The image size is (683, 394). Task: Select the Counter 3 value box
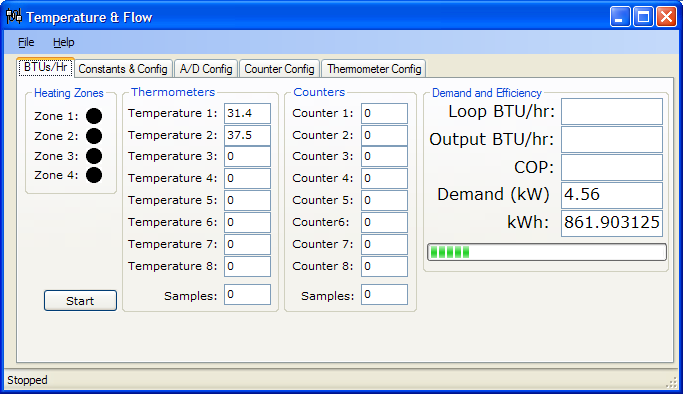tap(384, 156)
